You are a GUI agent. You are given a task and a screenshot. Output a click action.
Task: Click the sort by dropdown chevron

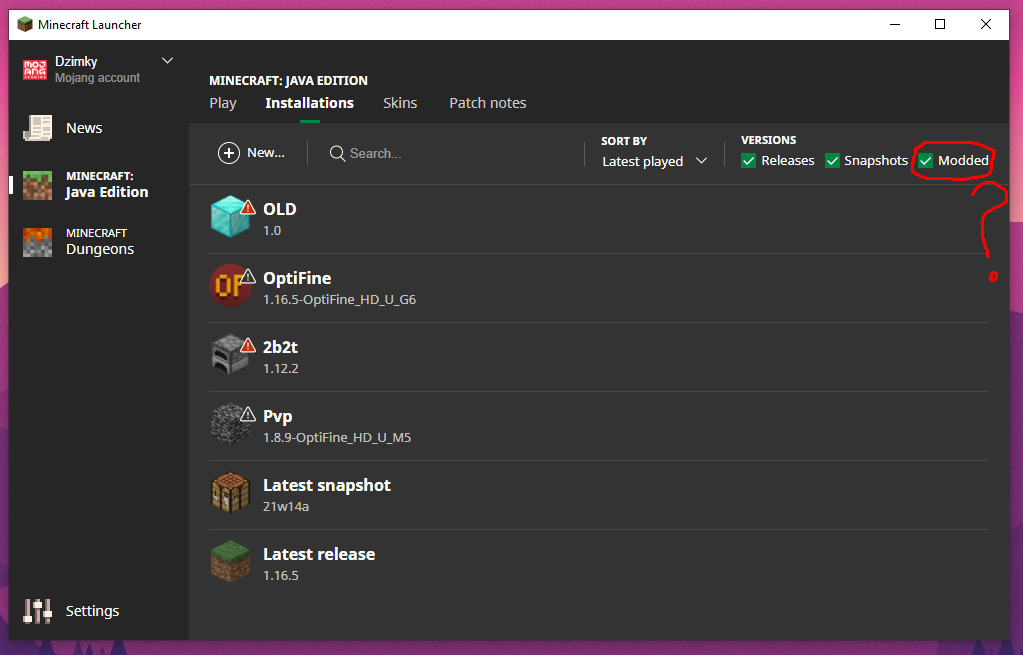pyautogui.click(x=701, y=160)
